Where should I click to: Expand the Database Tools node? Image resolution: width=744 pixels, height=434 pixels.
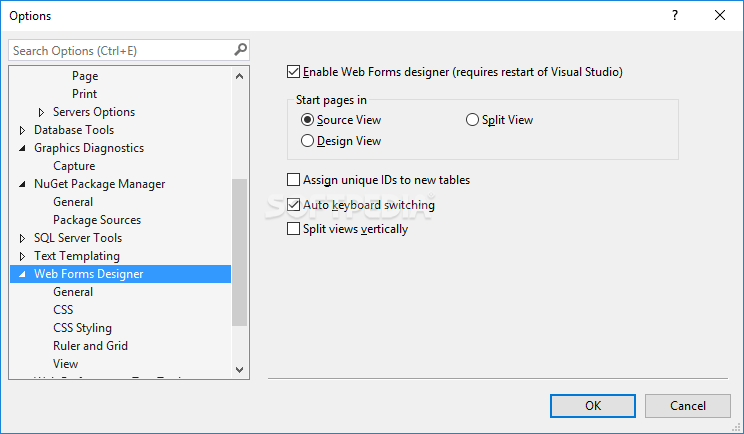(23, 130)
